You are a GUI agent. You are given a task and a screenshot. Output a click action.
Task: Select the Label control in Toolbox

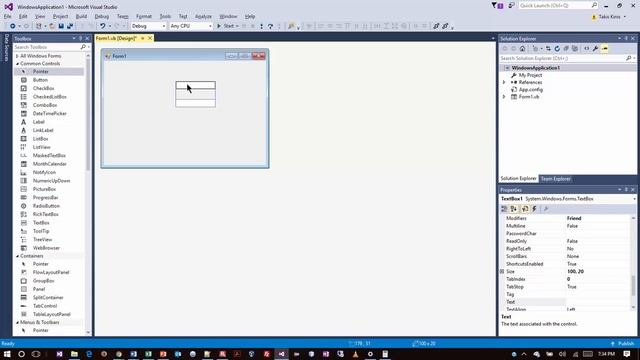click(x=38, y=122)
